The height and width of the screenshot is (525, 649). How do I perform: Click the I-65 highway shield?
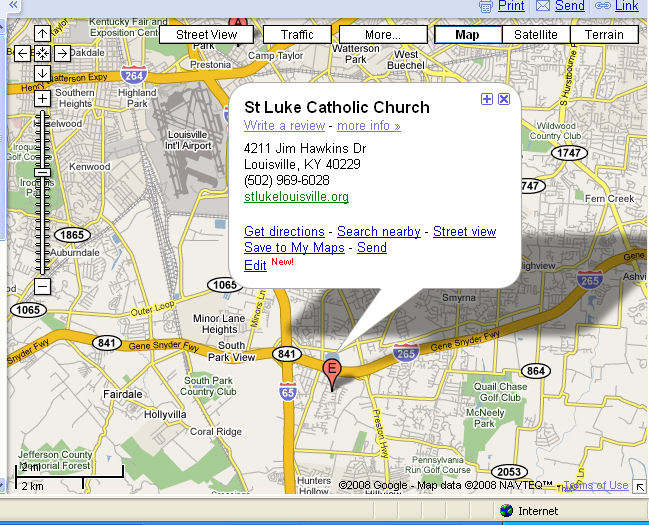[x=288, y=391]
